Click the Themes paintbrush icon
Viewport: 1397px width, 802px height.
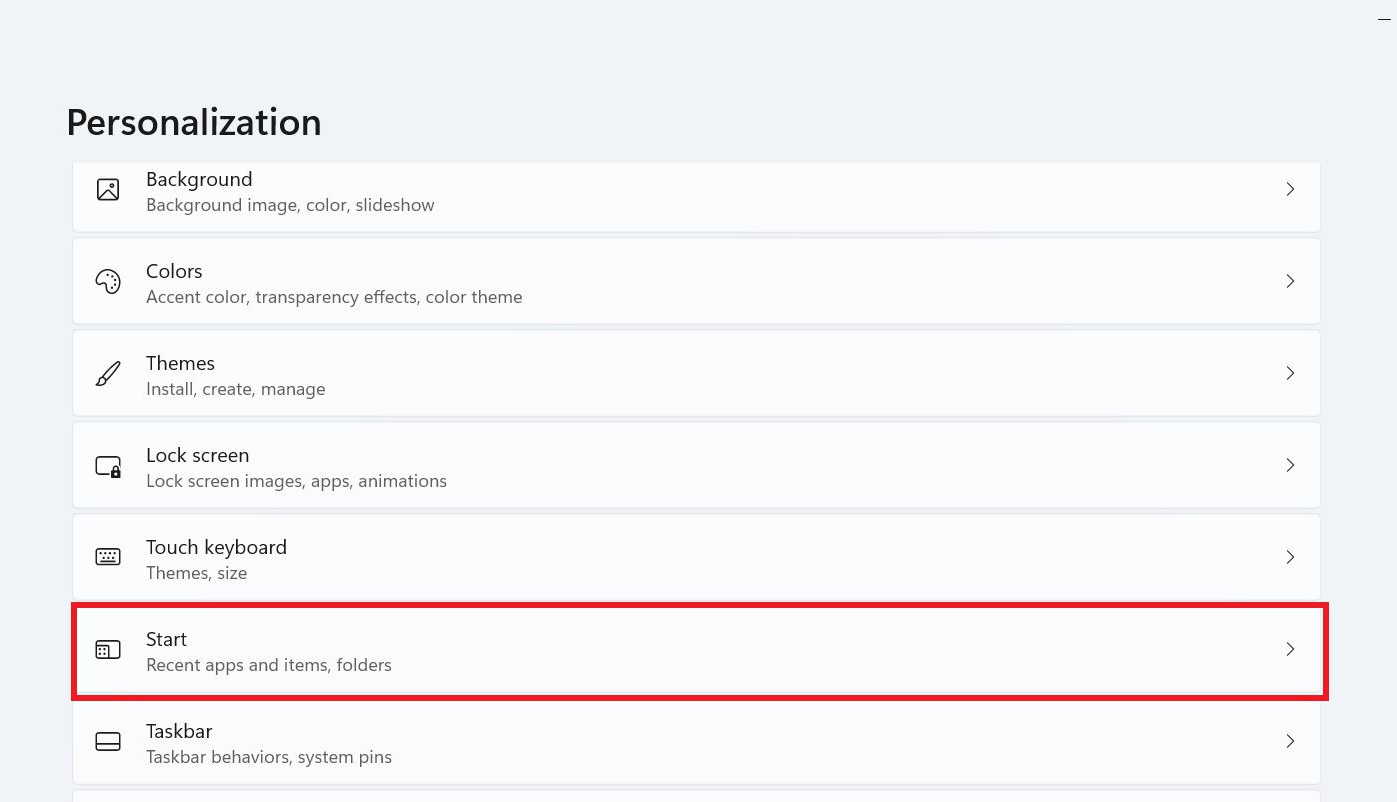108,373
